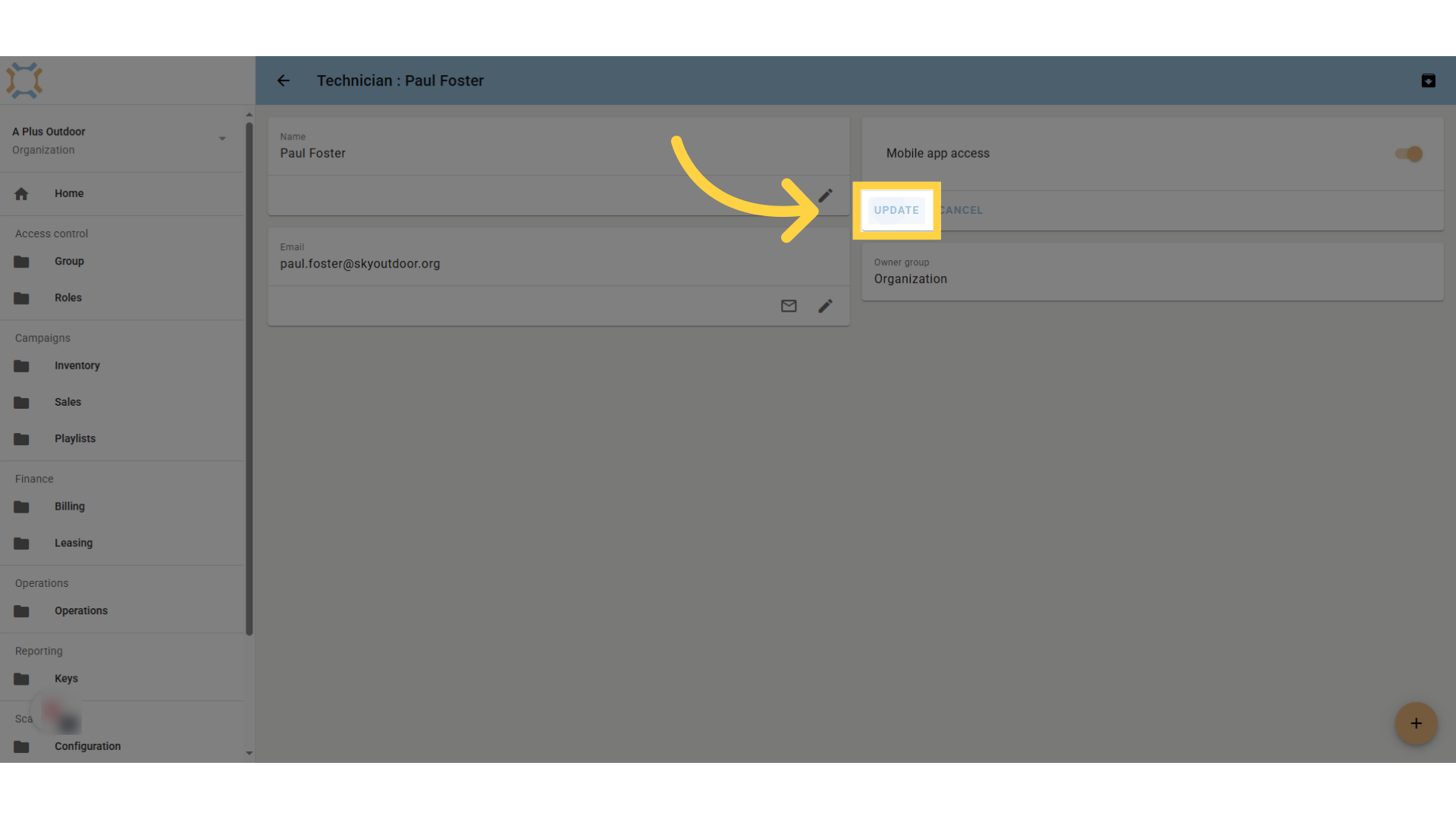
Task: Select Group in Access control
Action: (x=69, y=261)
